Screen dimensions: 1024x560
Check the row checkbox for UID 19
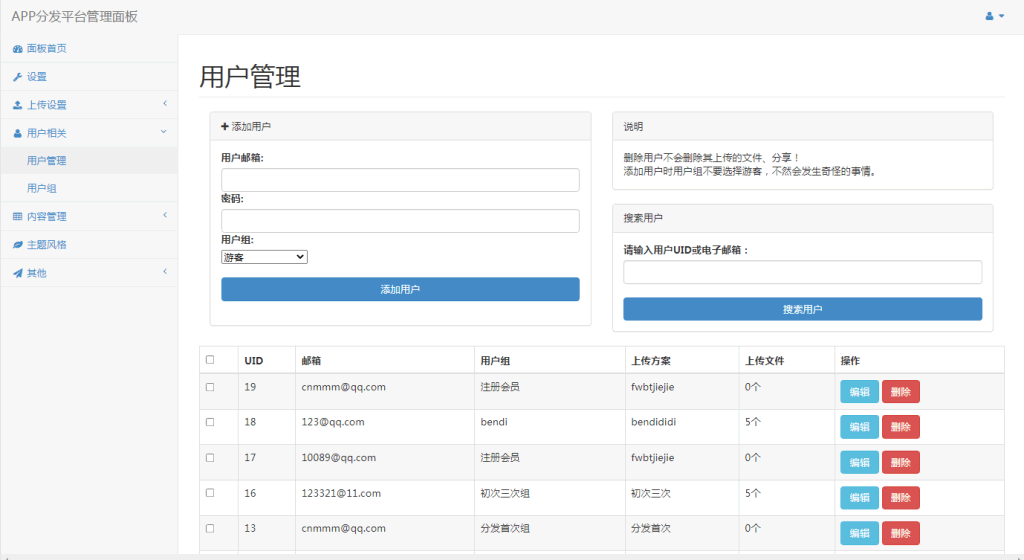[210, 387]
